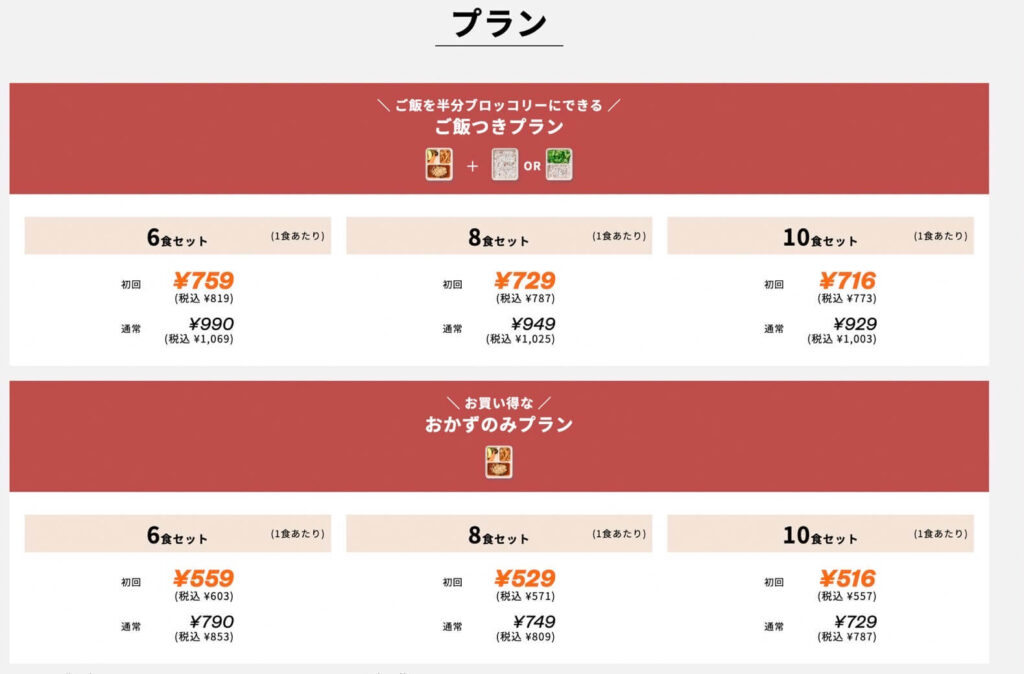
Task: Click the OR label between rice trays
Action: click(x=532, y=165)
